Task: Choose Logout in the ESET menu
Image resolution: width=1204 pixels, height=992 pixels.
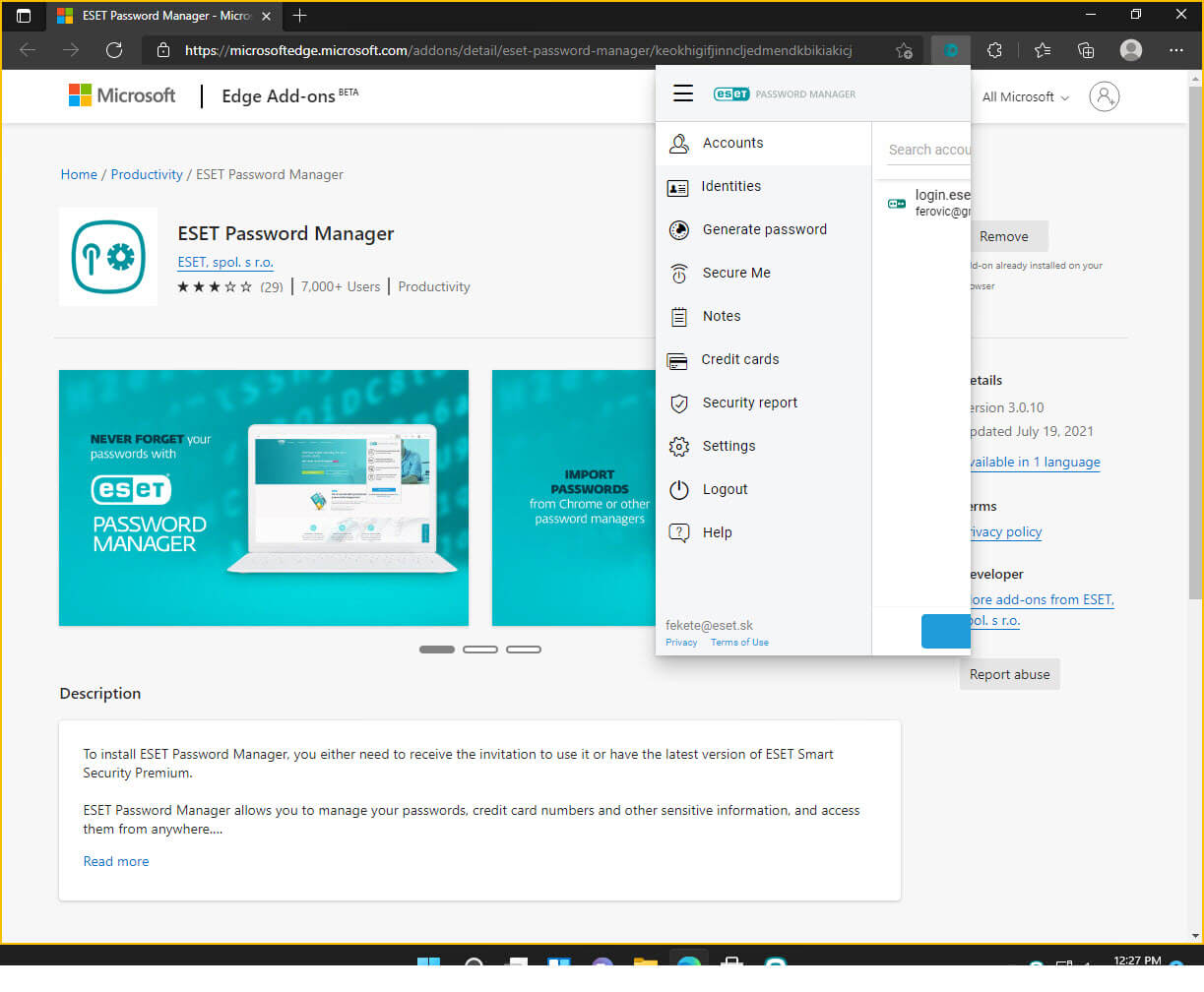Action: tap(764, 490)
